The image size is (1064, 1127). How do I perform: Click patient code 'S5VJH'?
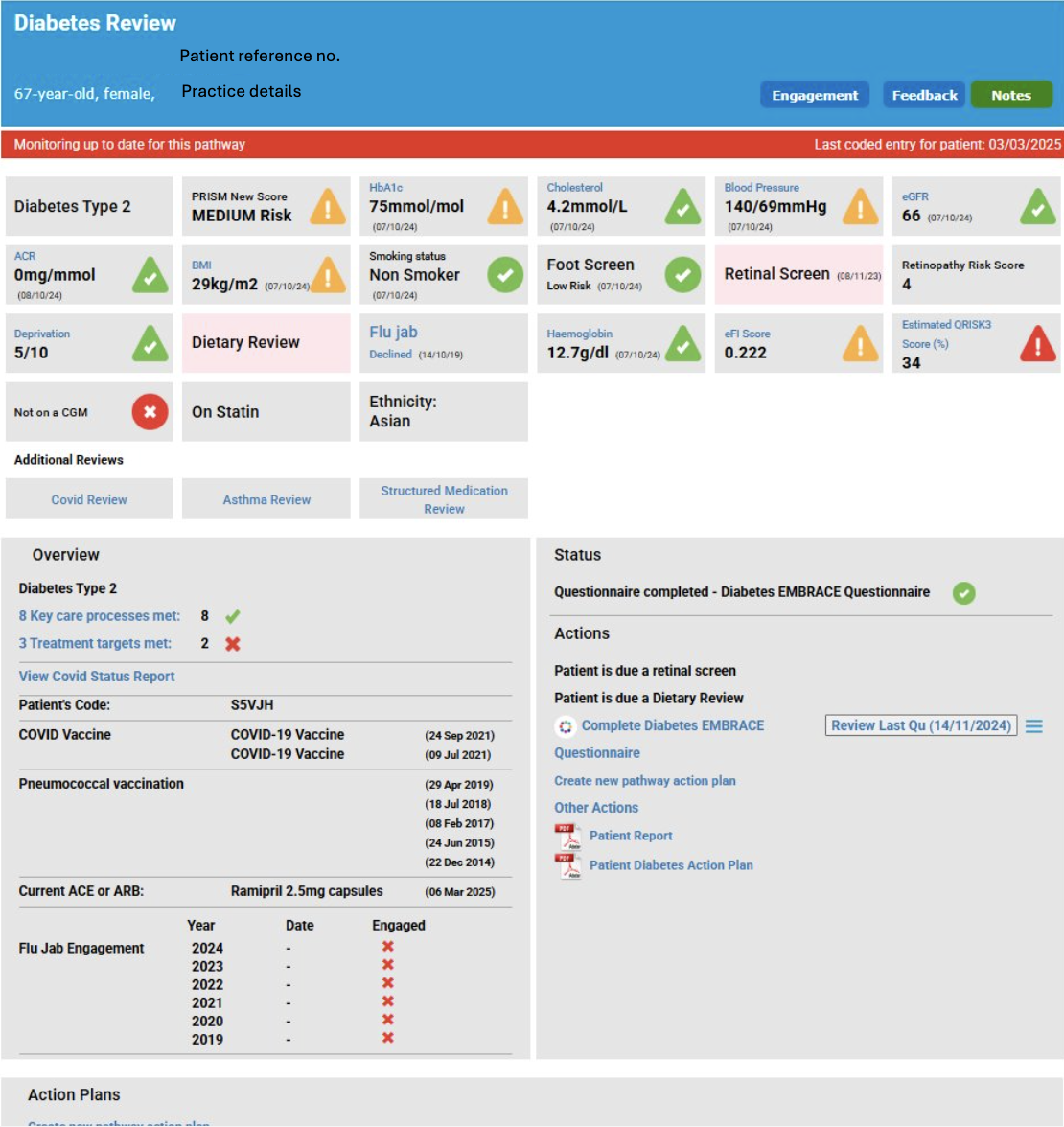point(251,705)
